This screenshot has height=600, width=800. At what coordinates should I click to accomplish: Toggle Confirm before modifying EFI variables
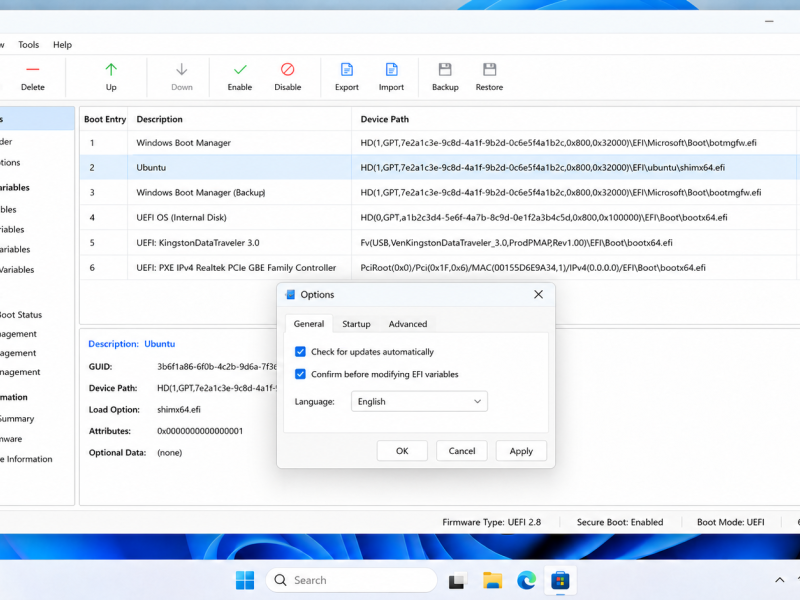point(300,374)
